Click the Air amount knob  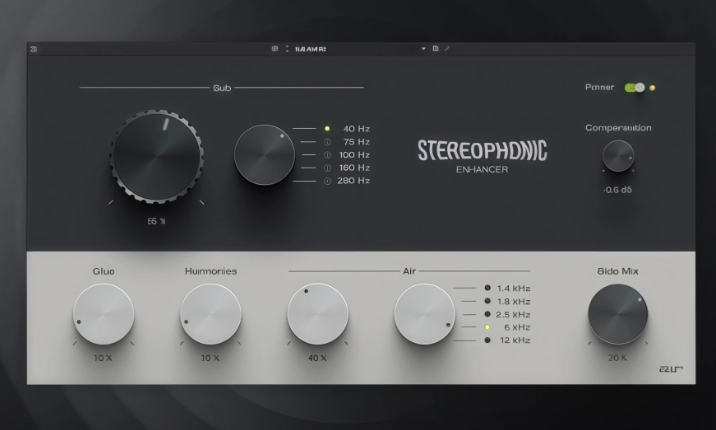pos(318,314)
